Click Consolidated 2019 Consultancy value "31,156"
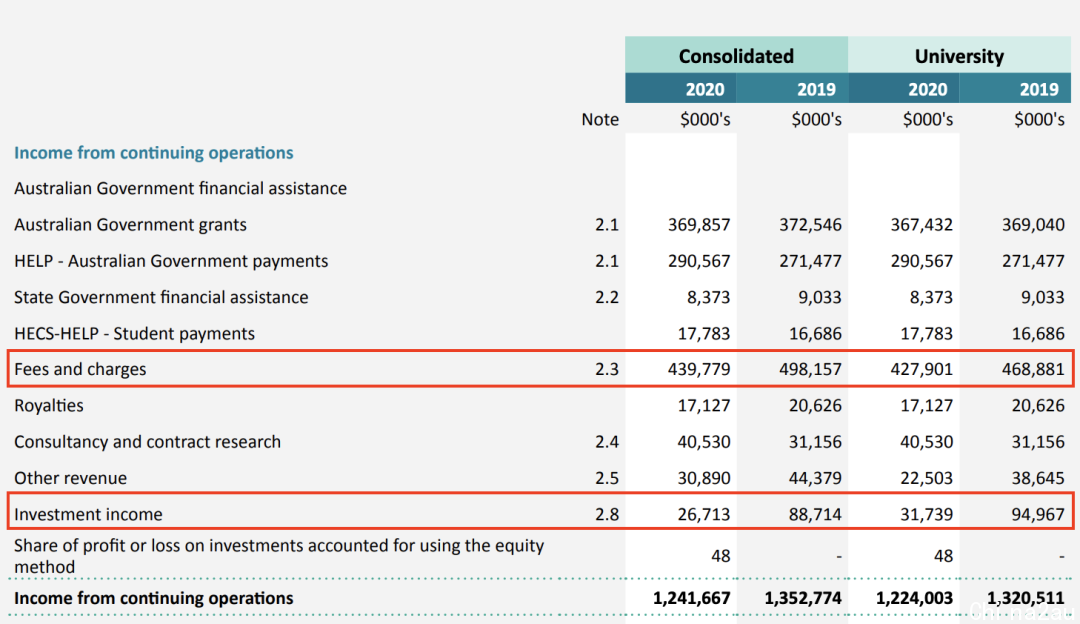Screen dimensions: 1080x624 (x=816, y=441)
